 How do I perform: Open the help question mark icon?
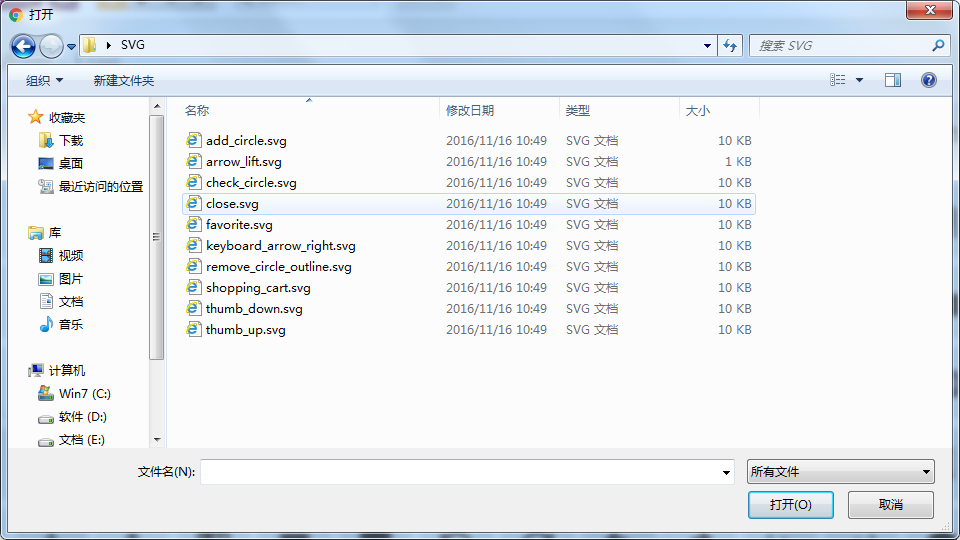click(929, 80)
